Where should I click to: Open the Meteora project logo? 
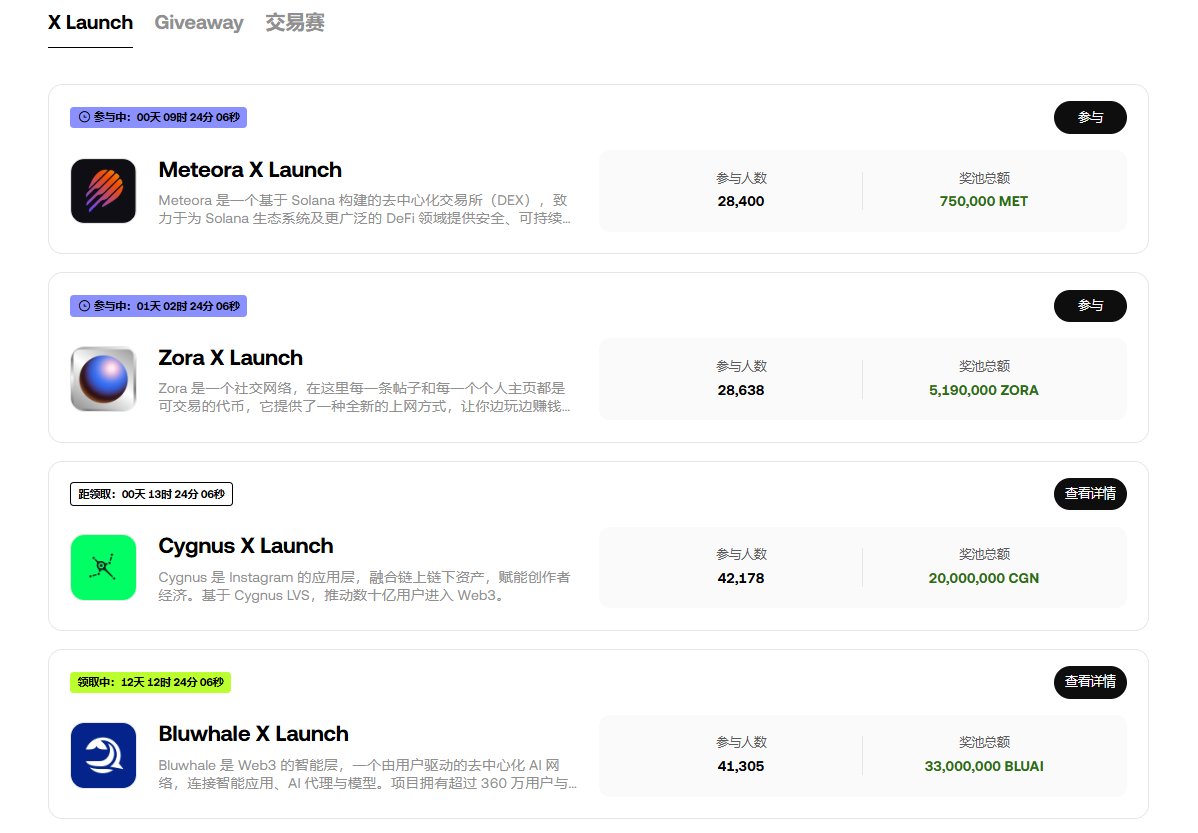[103, 191]
